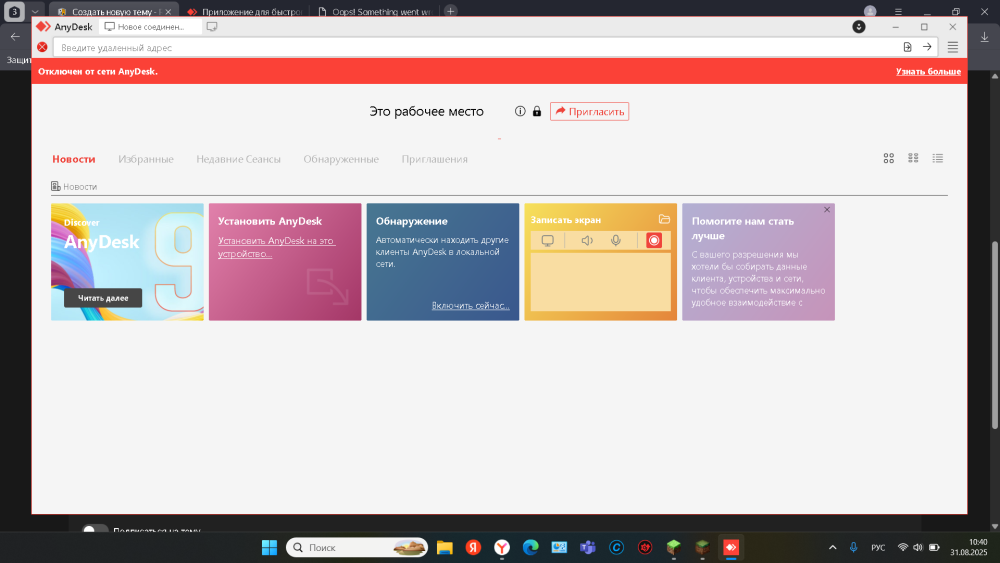
Task: Click the browser tab counter showing 3
Action: click(14, 11)
